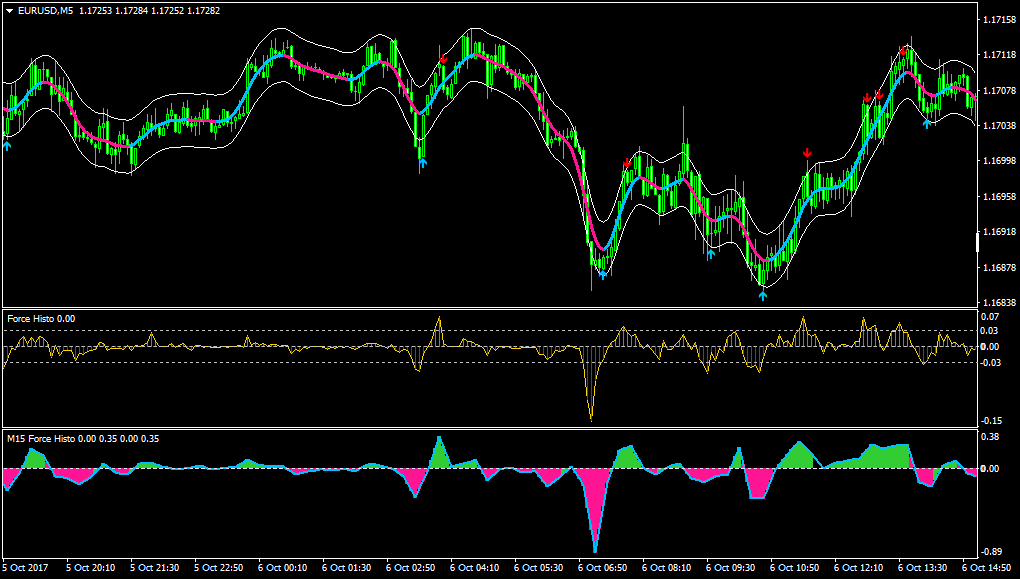Click the EURUSD,M5 symbol title text
This screenshot has height=579, width=1020.
click(x=46, y=11)
